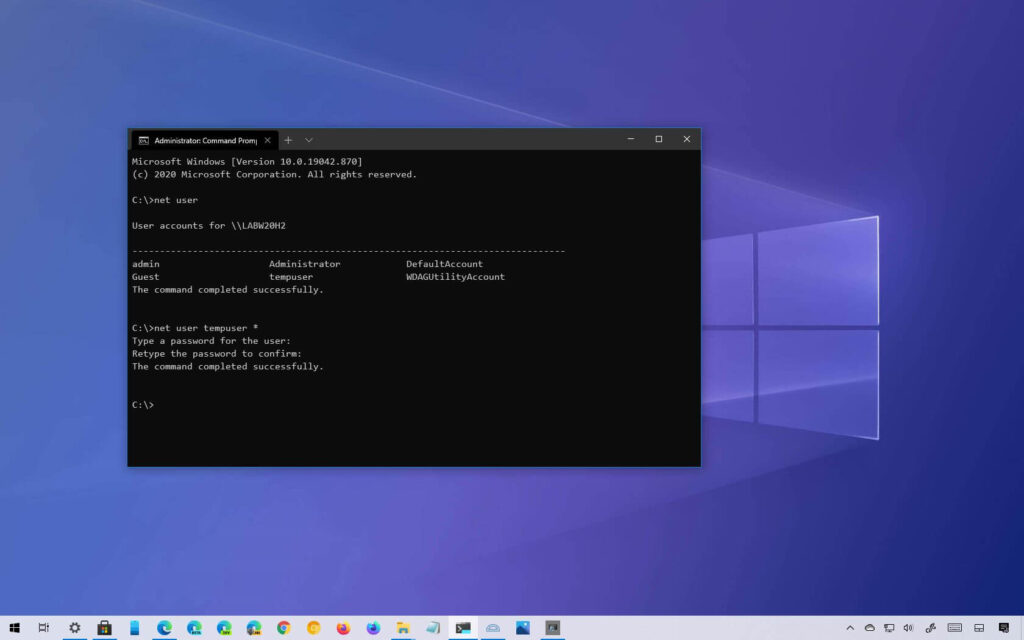Click the 'DefaultAccount' entry
The width and height of the screenshot is (1024, 640).
(x=444, y=264)
